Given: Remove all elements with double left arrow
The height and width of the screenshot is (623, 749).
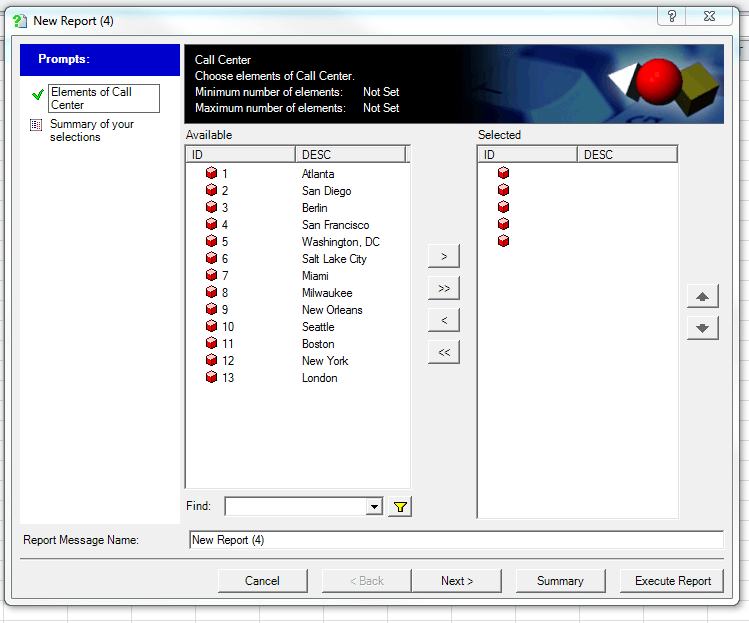Looking at the screenshot, I should coord(443,352).
